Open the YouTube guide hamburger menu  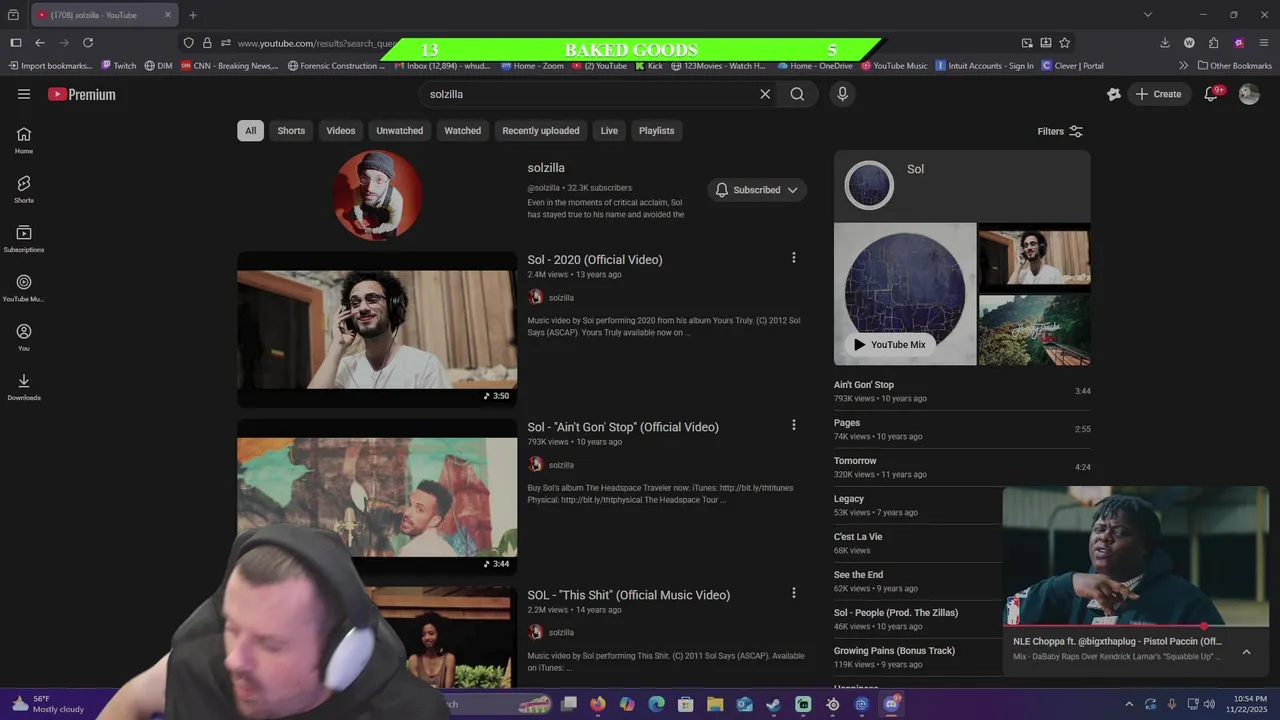[x=24, y=94]
